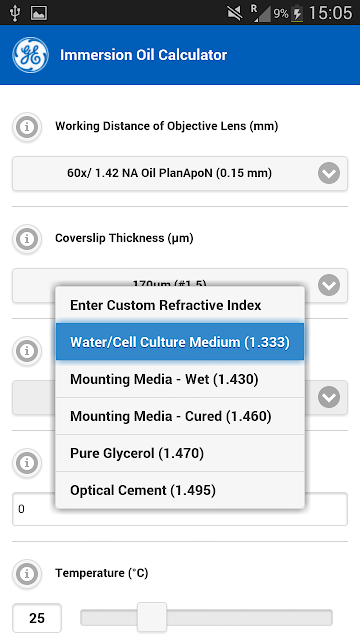Choose Water/Cell Culture Medium (1.333)
This screenshot has height=640, width=360.
pyautogui.click(x=180, y=342)
